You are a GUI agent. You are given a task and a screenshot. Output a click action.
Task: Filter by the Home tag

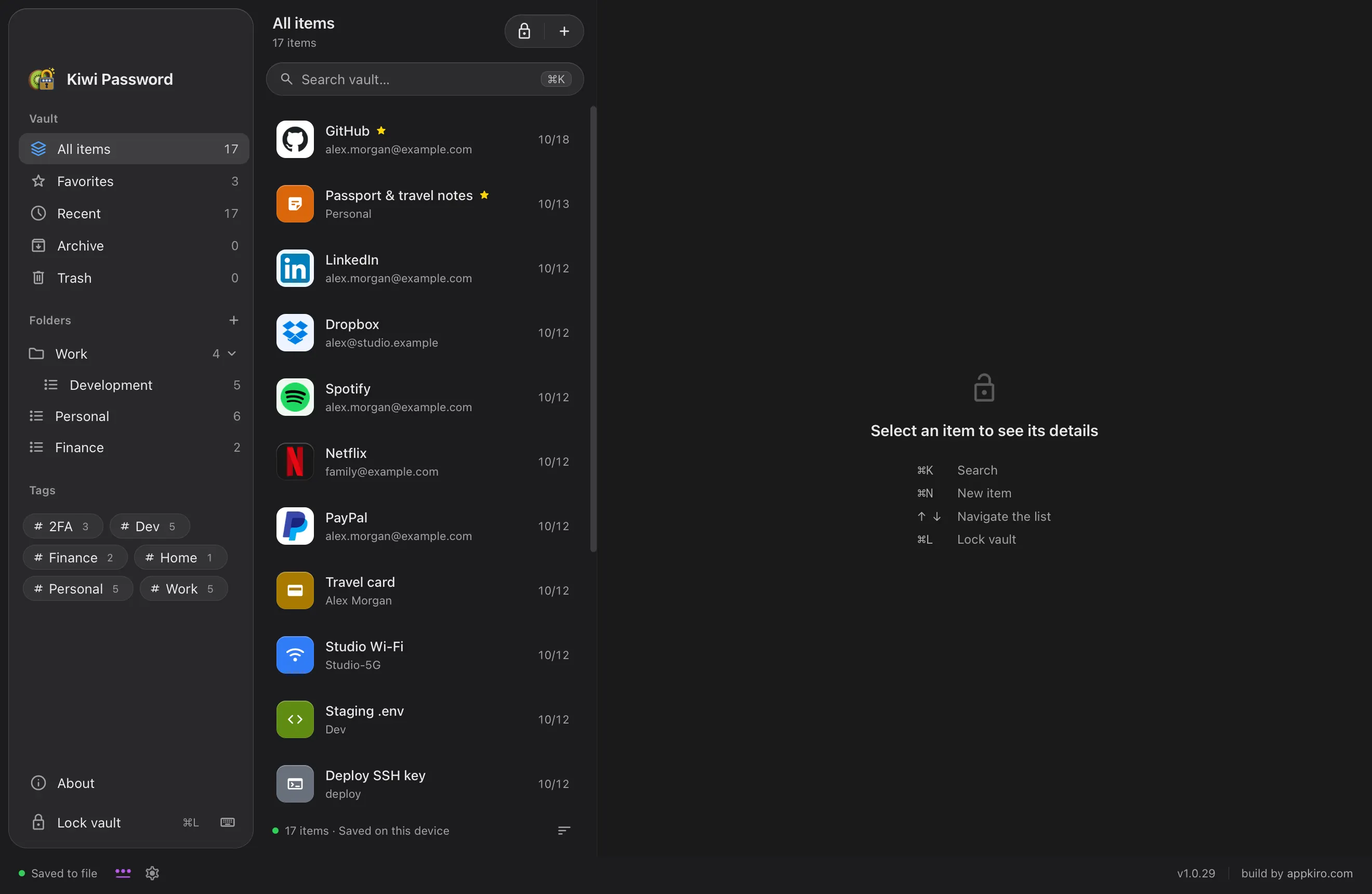point(180,557)
